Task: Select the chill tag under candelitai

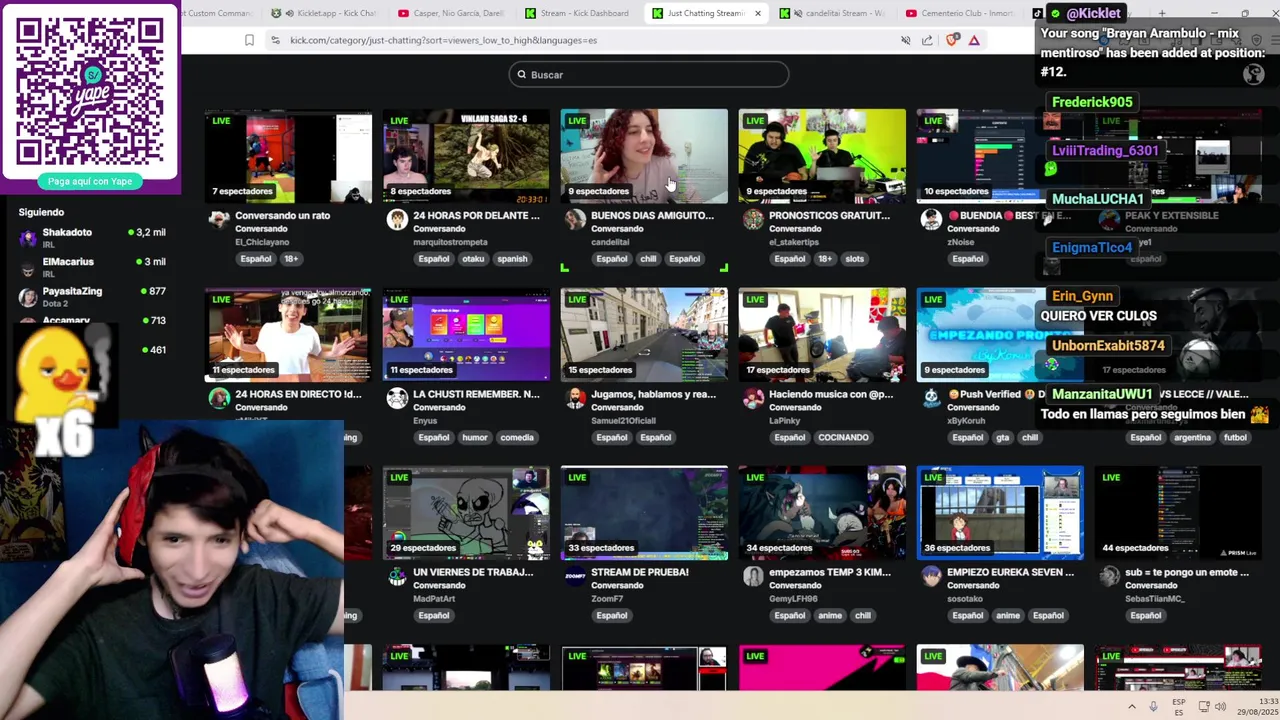Action: coord(648,259)
